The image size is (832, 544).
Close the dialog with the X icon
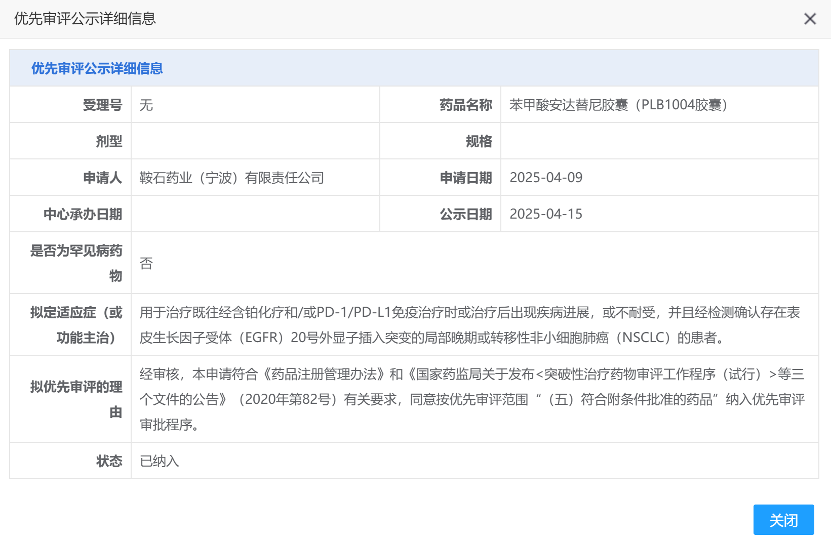coord(810,19)
